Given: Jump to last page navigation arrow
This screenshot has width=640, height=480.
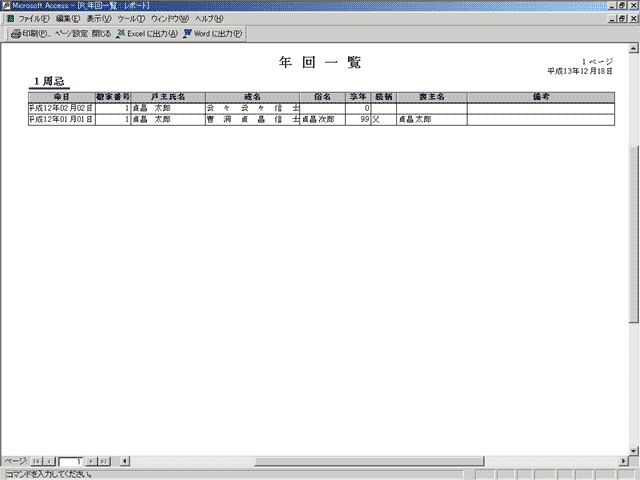Looking at the screenshot, I should click(x=104, y=461).
